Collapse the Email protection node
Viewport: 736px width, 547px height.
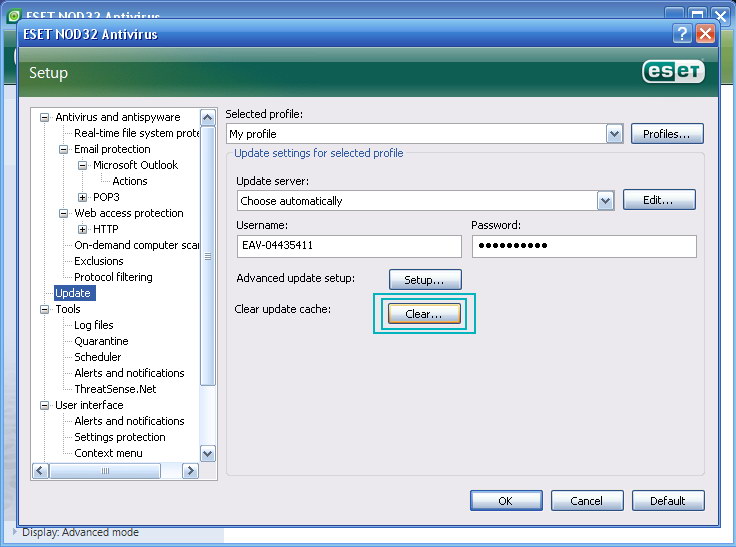pyautogui.click(x=63, y=149)
